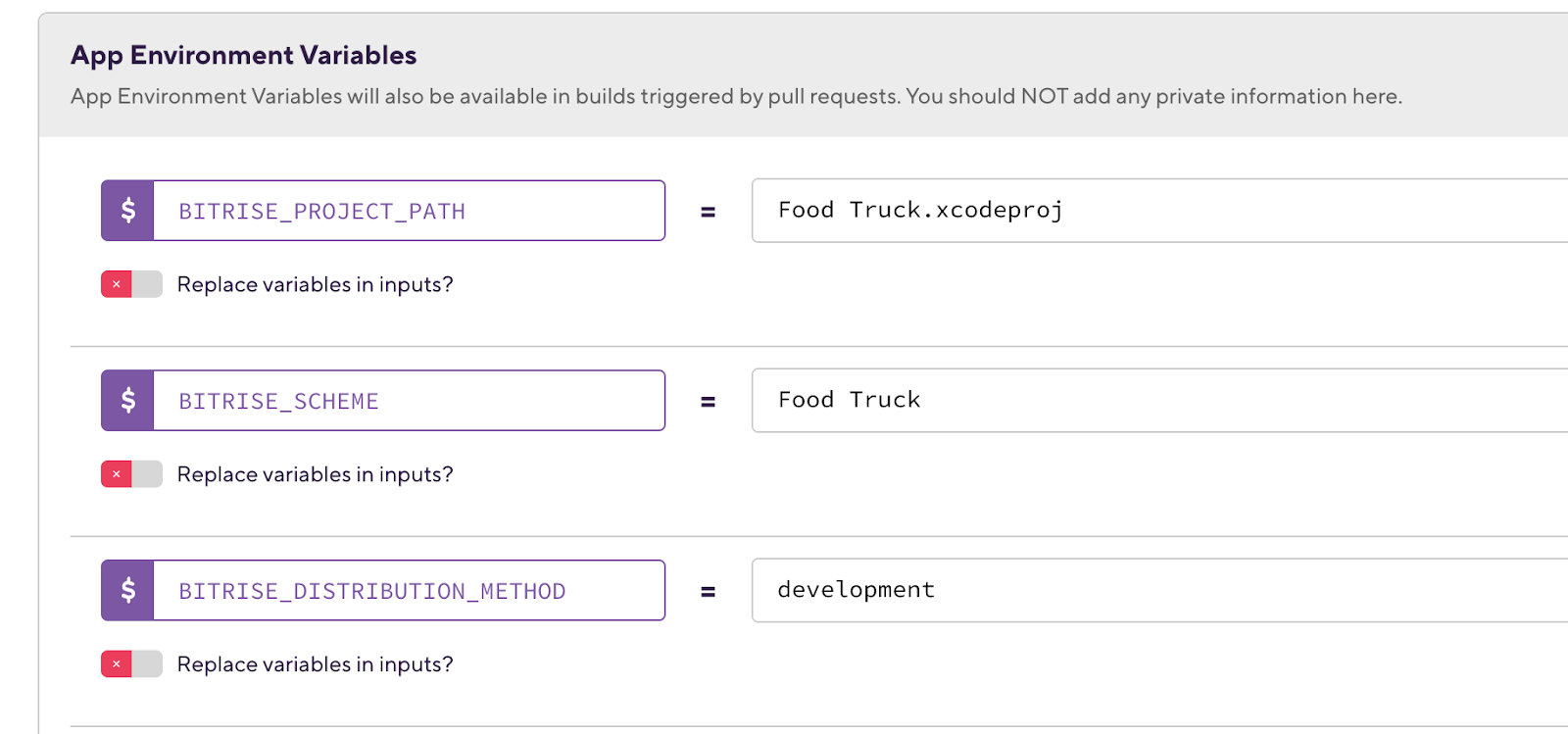Viewport: 1568px width, 734px height.
Task: Click the 'development' value field
Action: click(x=1159, y=591)
